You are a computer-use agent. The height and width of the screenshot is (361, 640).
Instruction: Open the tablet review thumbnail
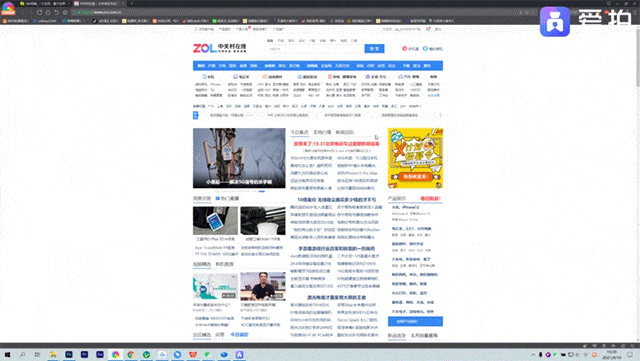pyautogui.click(x=215, y=221)
